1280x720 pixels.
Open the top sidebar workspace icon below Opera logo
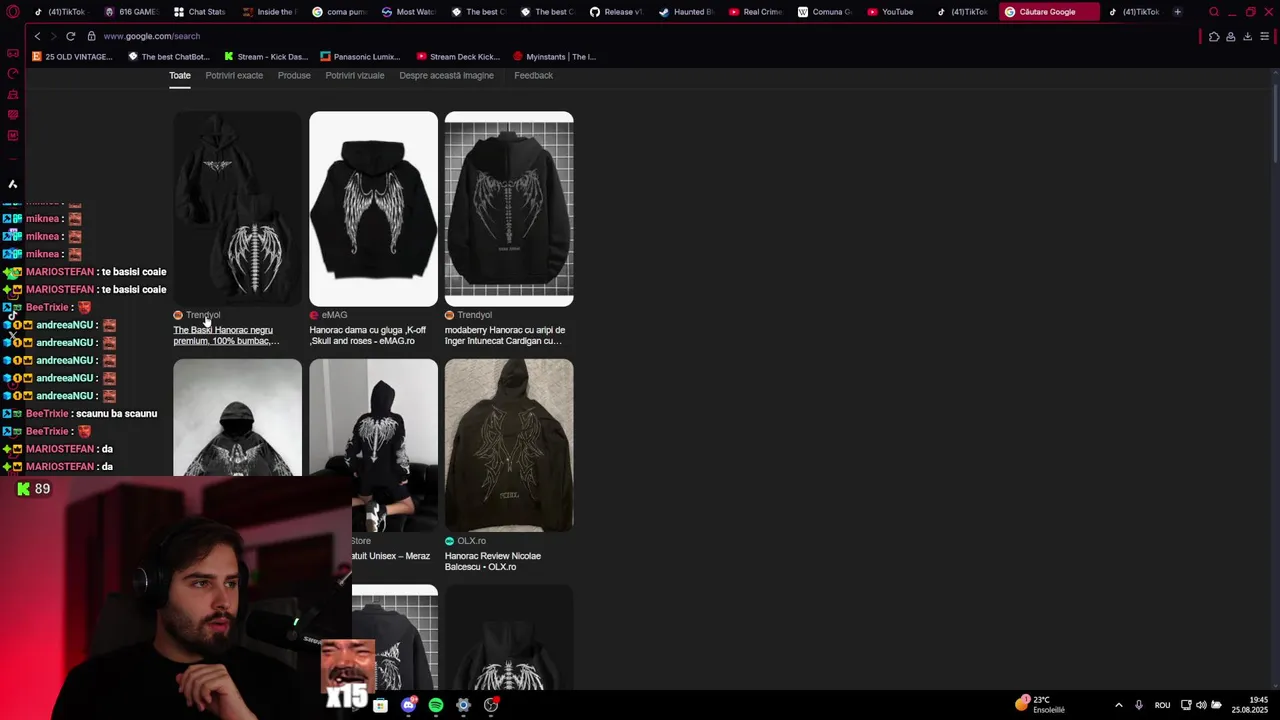tap(13, 53)
